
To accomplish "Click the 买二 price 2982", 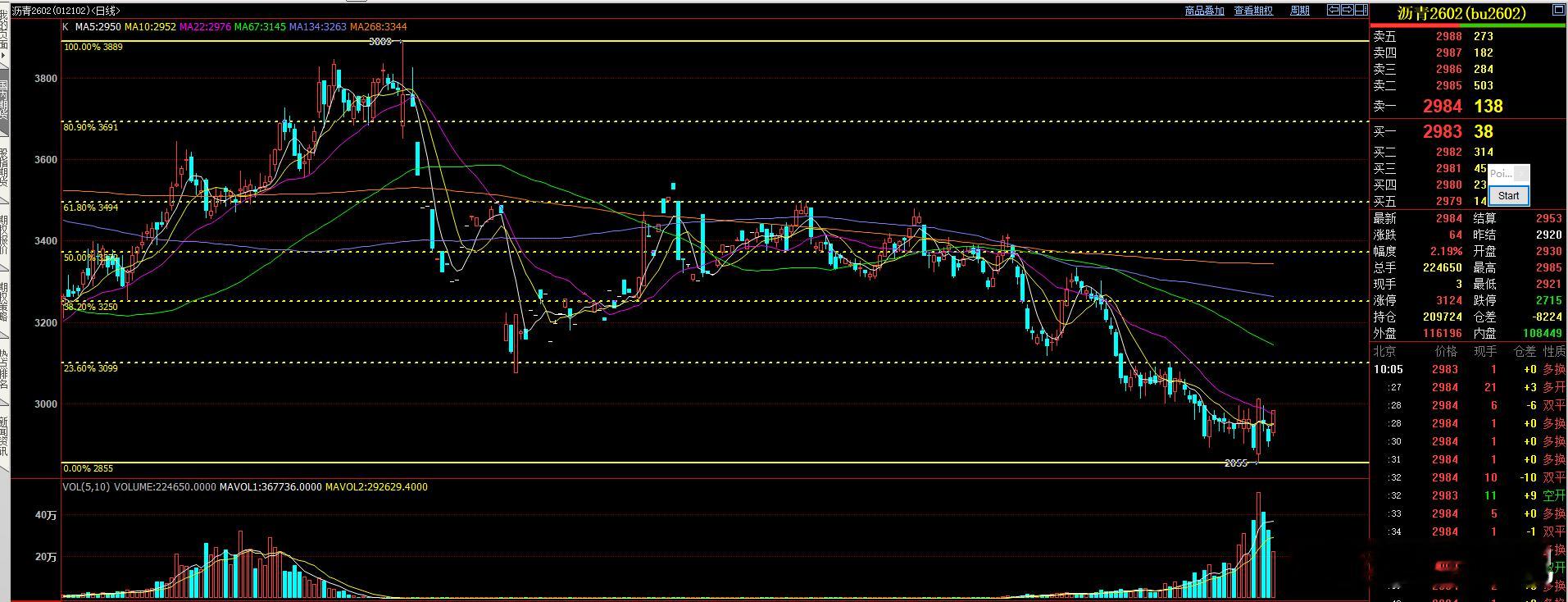I will coord(1448,152).
